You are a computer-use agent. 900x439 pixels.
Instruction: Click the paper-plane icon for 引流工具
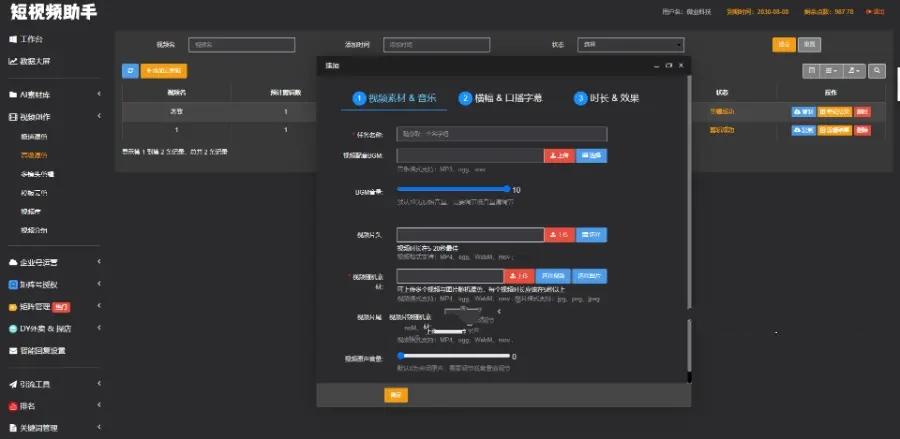[13, 384]
